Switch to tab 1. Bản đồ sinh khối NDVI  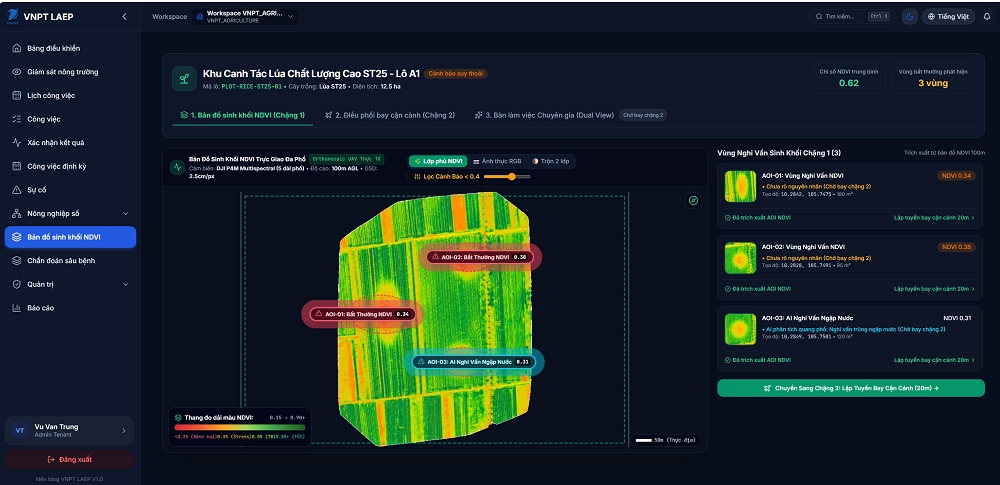243,116
